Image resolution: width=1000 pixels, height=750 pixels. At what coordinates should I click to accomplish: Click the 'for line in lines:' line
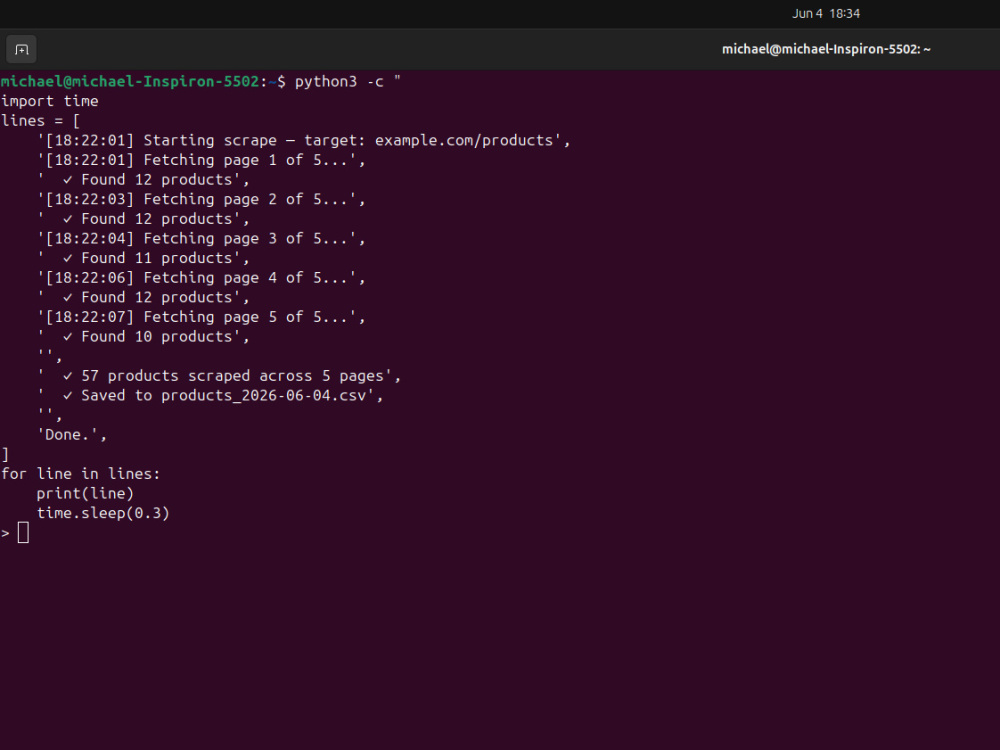tap(80, 474)
